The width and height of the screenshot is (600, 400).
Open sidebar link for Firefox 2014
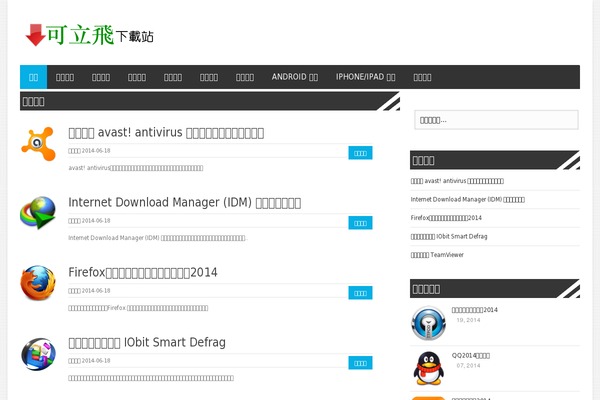446,218
